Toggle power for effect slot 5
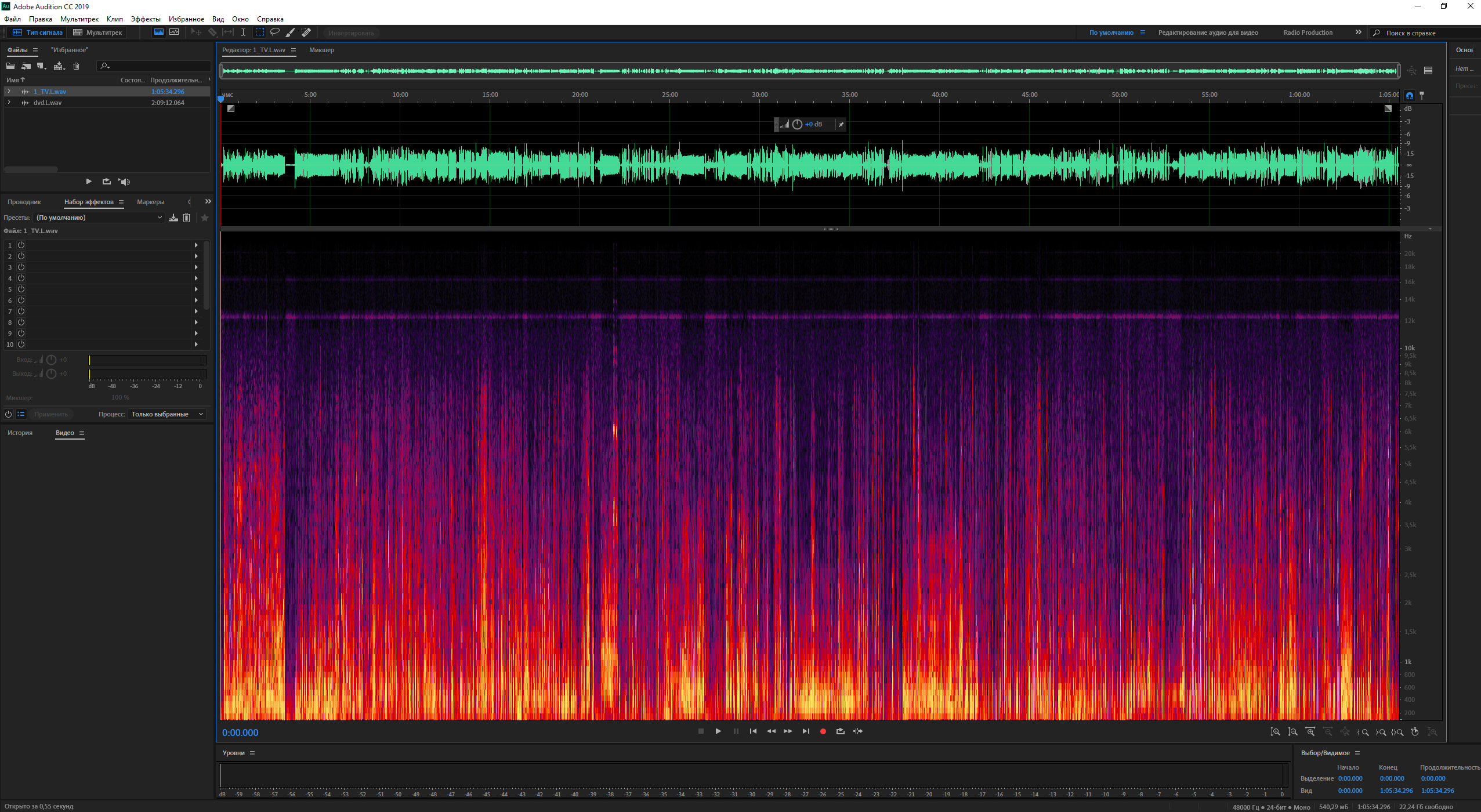This screenshot has width=1481, height=812. click(21, 289)
